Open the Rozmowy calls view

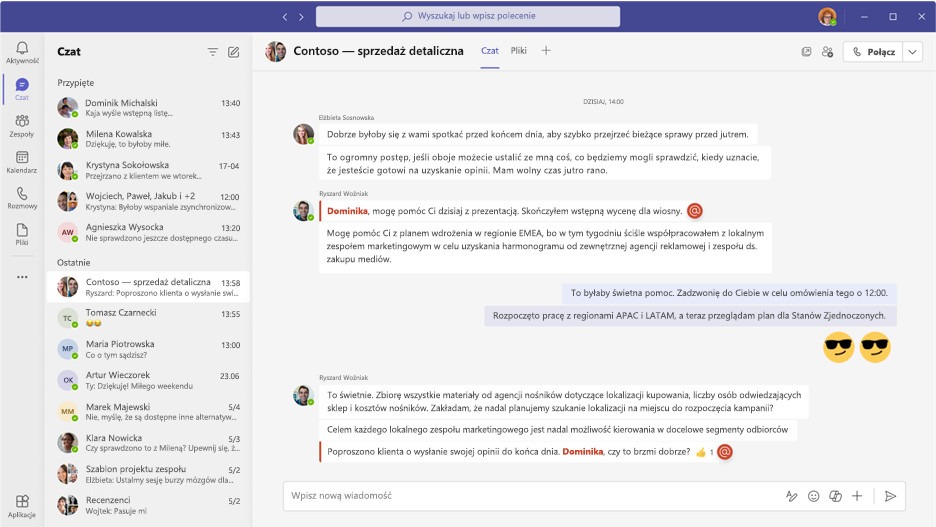point(22,198)
